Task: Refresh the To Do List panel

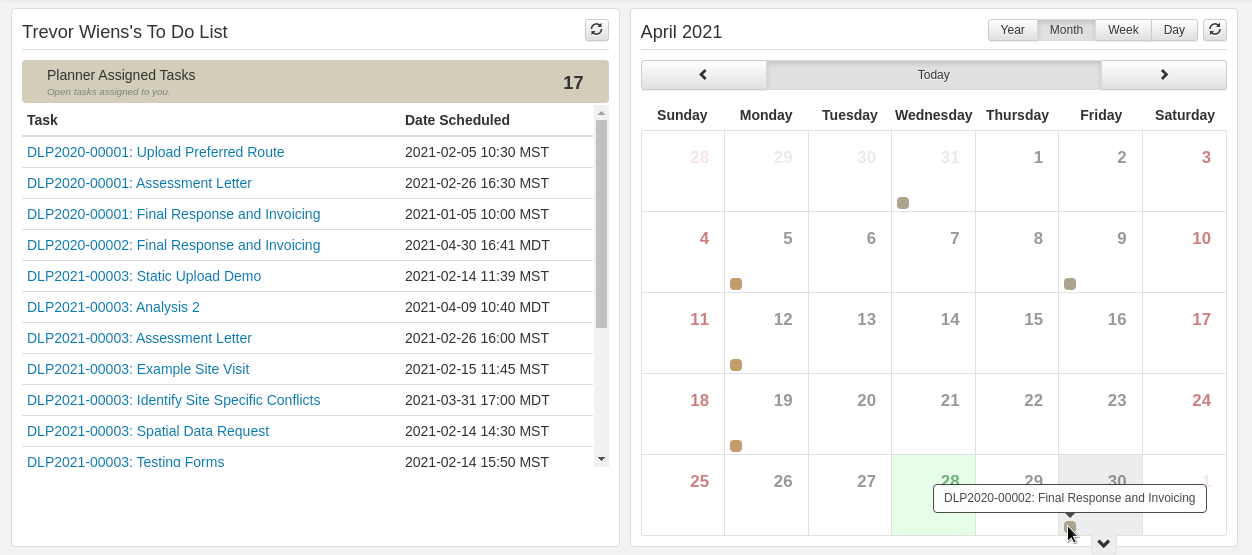Action: click(x=597, y=30)
